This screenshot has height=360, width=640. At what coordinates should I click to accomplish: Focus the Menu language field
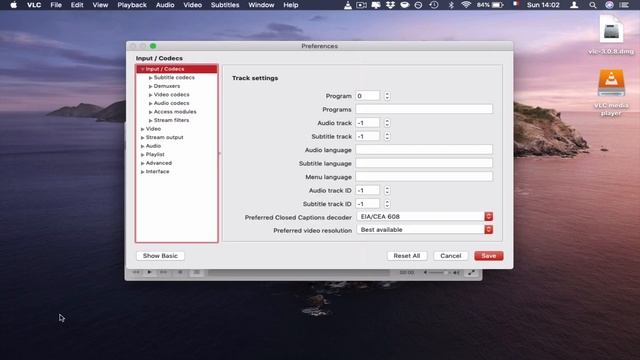pos(424,177)
